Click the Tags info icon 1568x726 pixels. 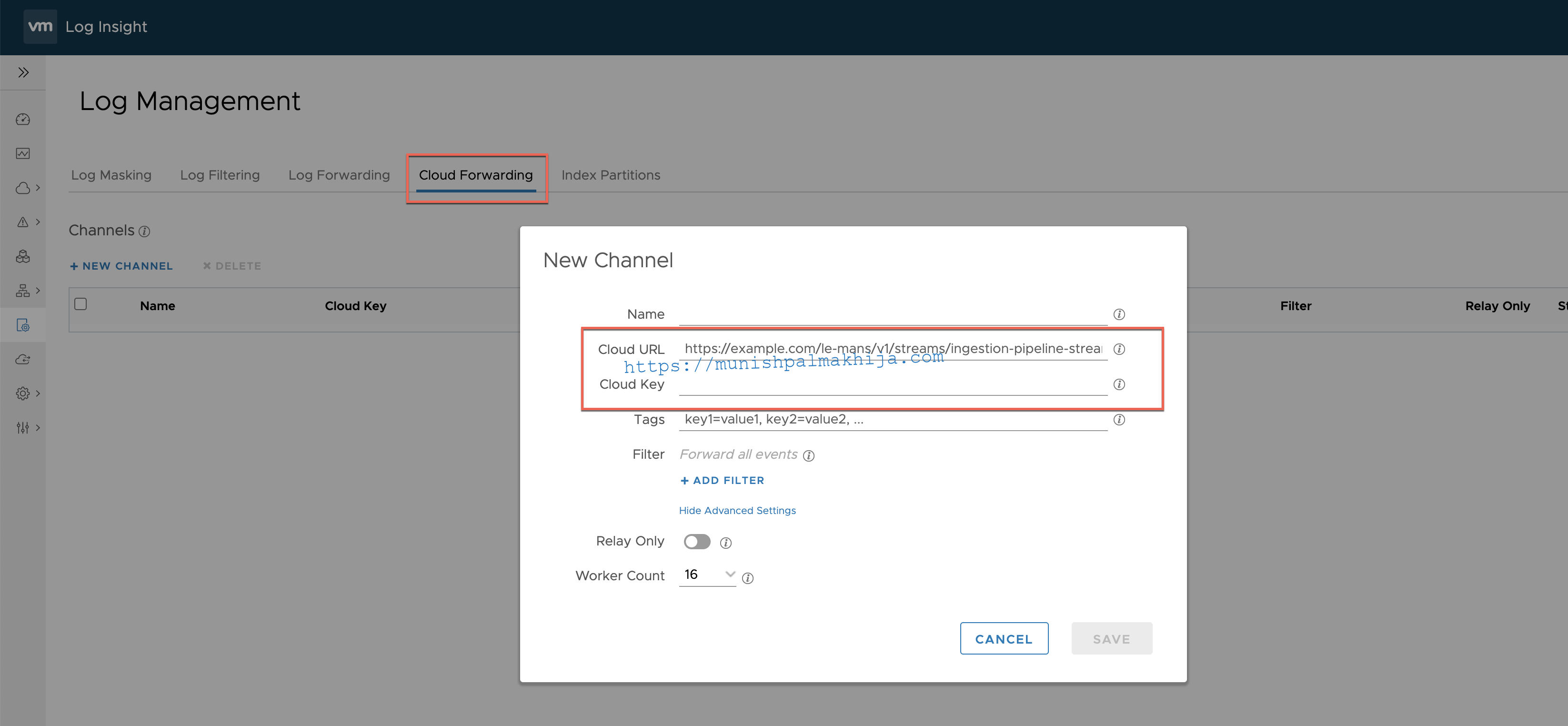[1119, 420]
